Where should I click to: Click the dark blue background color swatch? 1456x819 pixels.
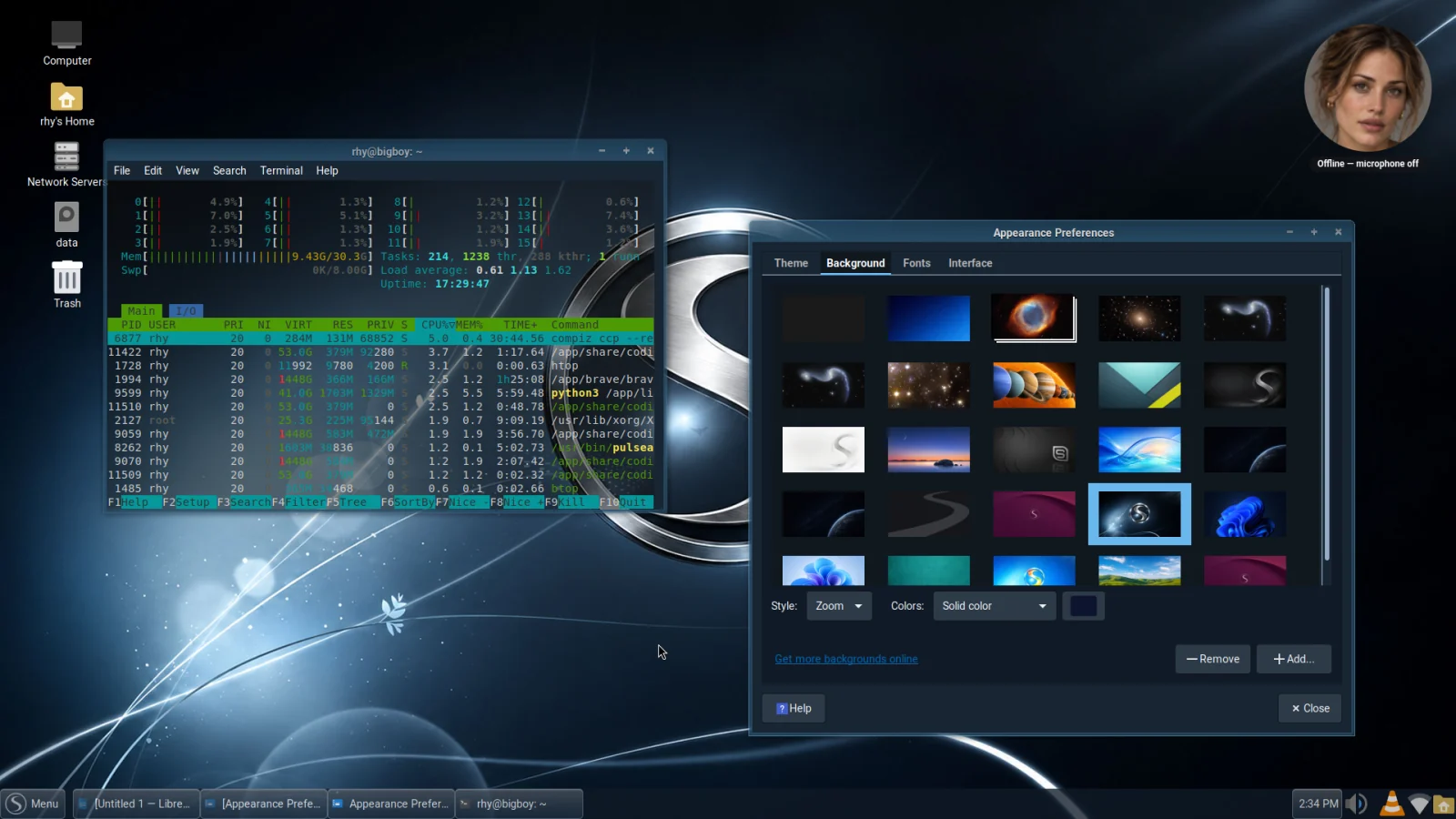pyautogui.click(x=1083, y=606)
